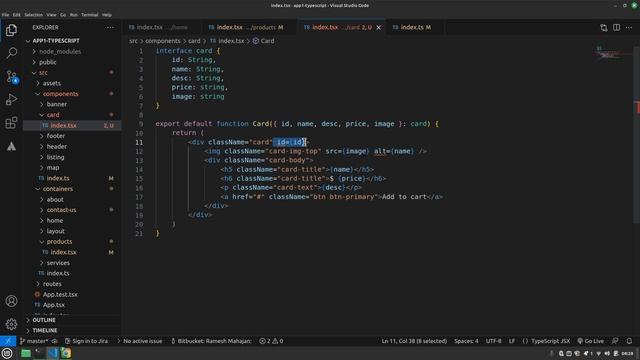Click the remote window indicator in status bar

pos(8,341)
